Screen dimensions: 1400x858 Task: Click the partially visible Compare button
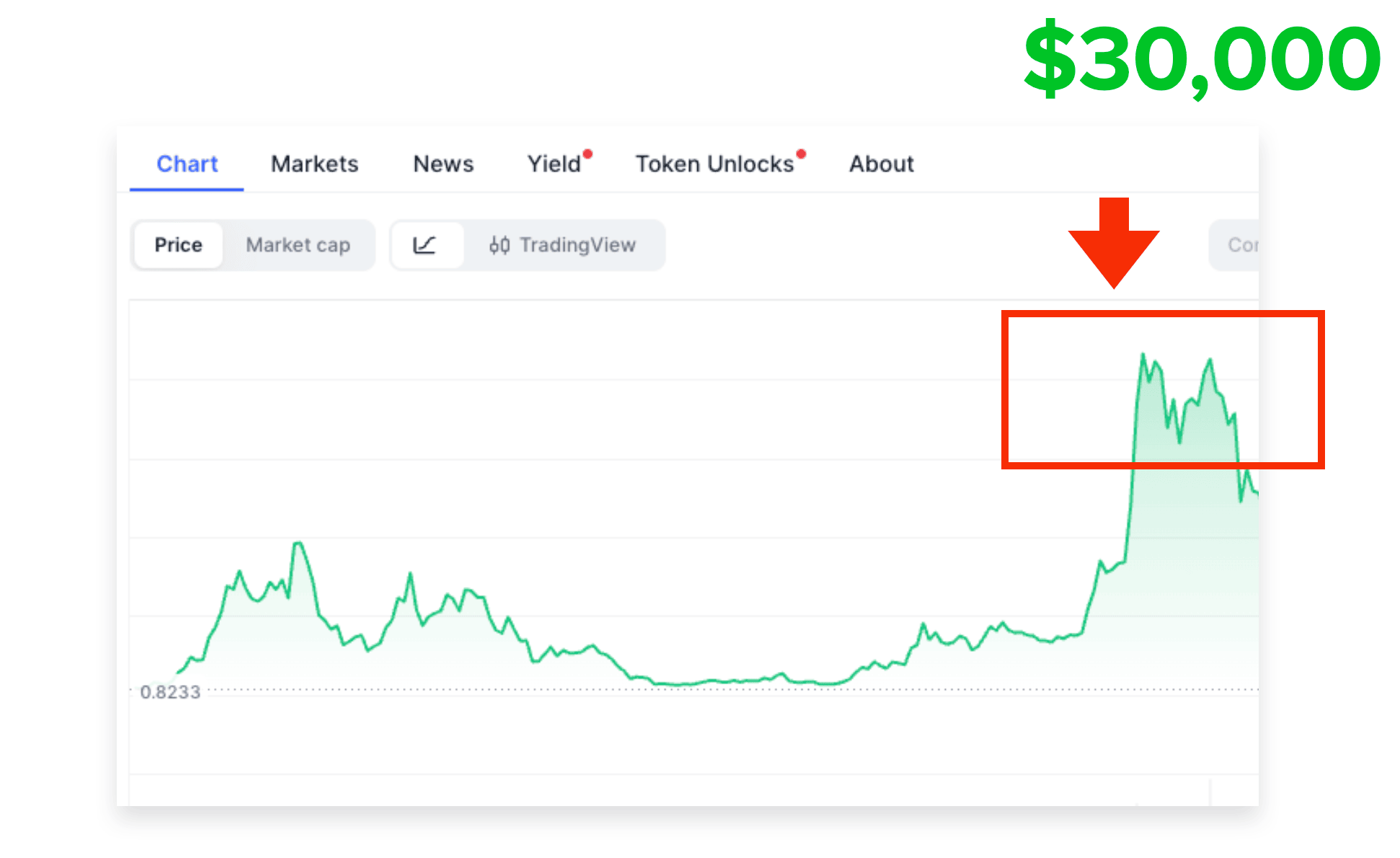(1235, 245)
